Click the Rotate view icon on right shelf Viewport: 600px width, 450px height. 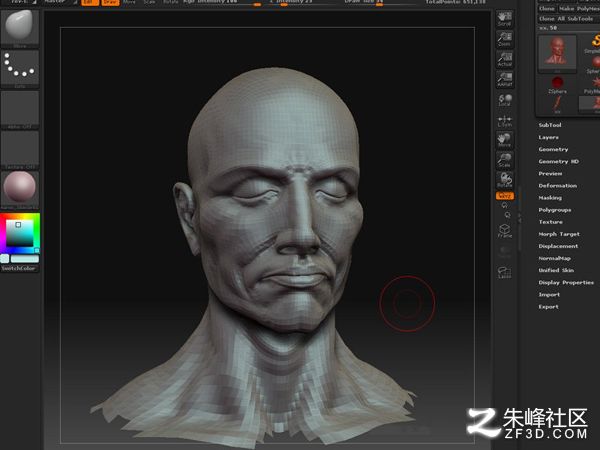[x=505, y=180]
